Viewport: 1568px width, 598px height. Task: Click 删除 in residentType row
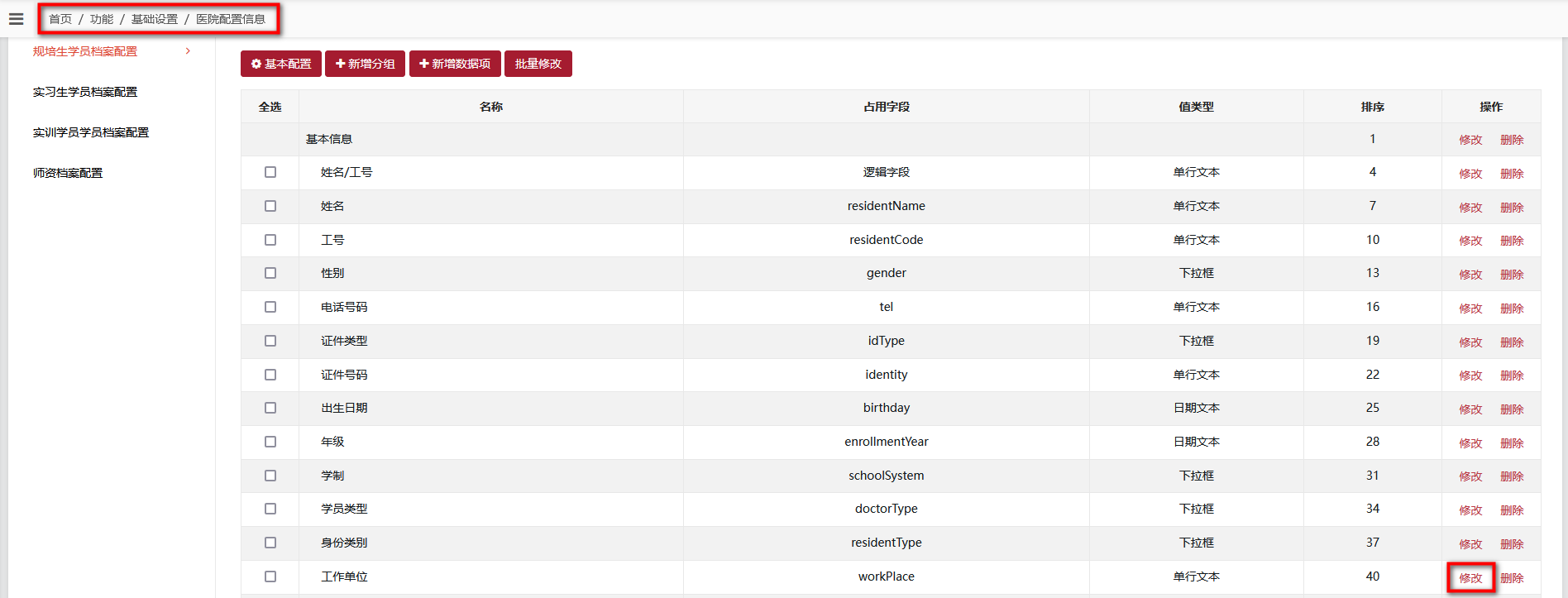pyautogui.click(x=1512, y=544)
